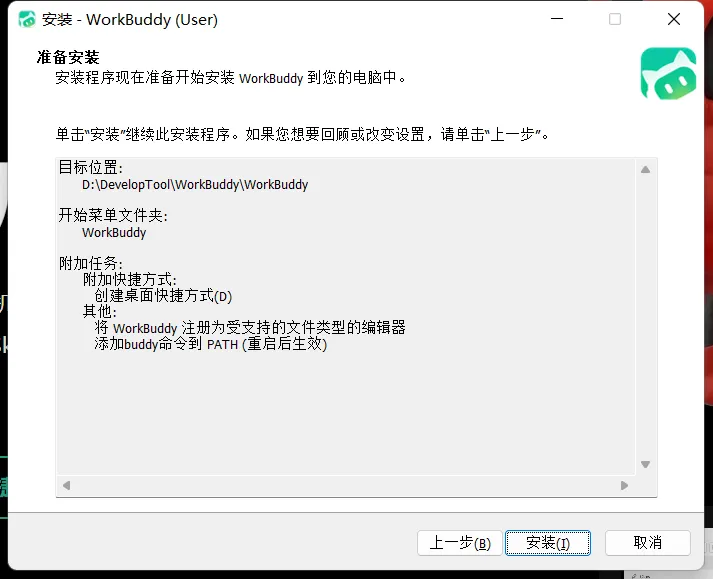The width and height of the screenshot is (713, 579).
Task: Click the horizontal scroll-left arrow
Action: click(x=66, y=486)
